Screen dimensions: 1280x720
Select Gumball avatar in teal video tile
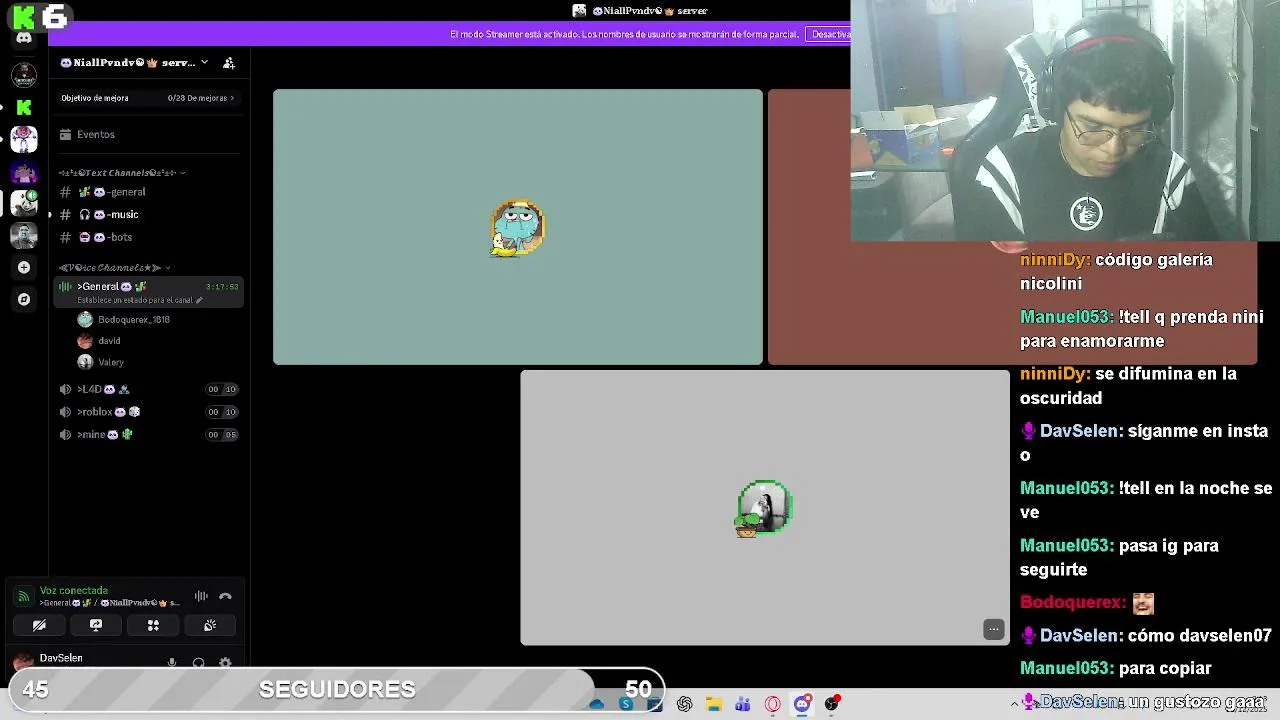pos(517,227)
